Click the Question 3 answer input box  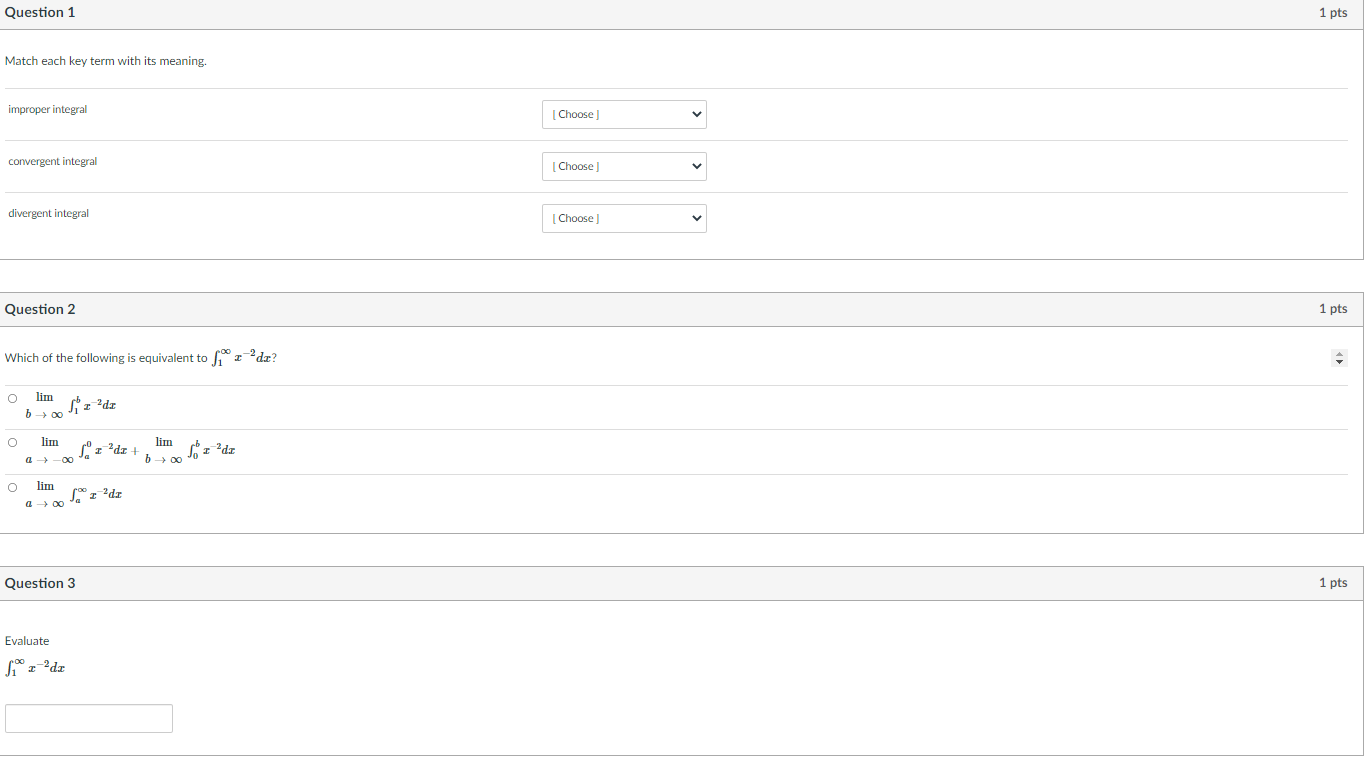point(89,718)
